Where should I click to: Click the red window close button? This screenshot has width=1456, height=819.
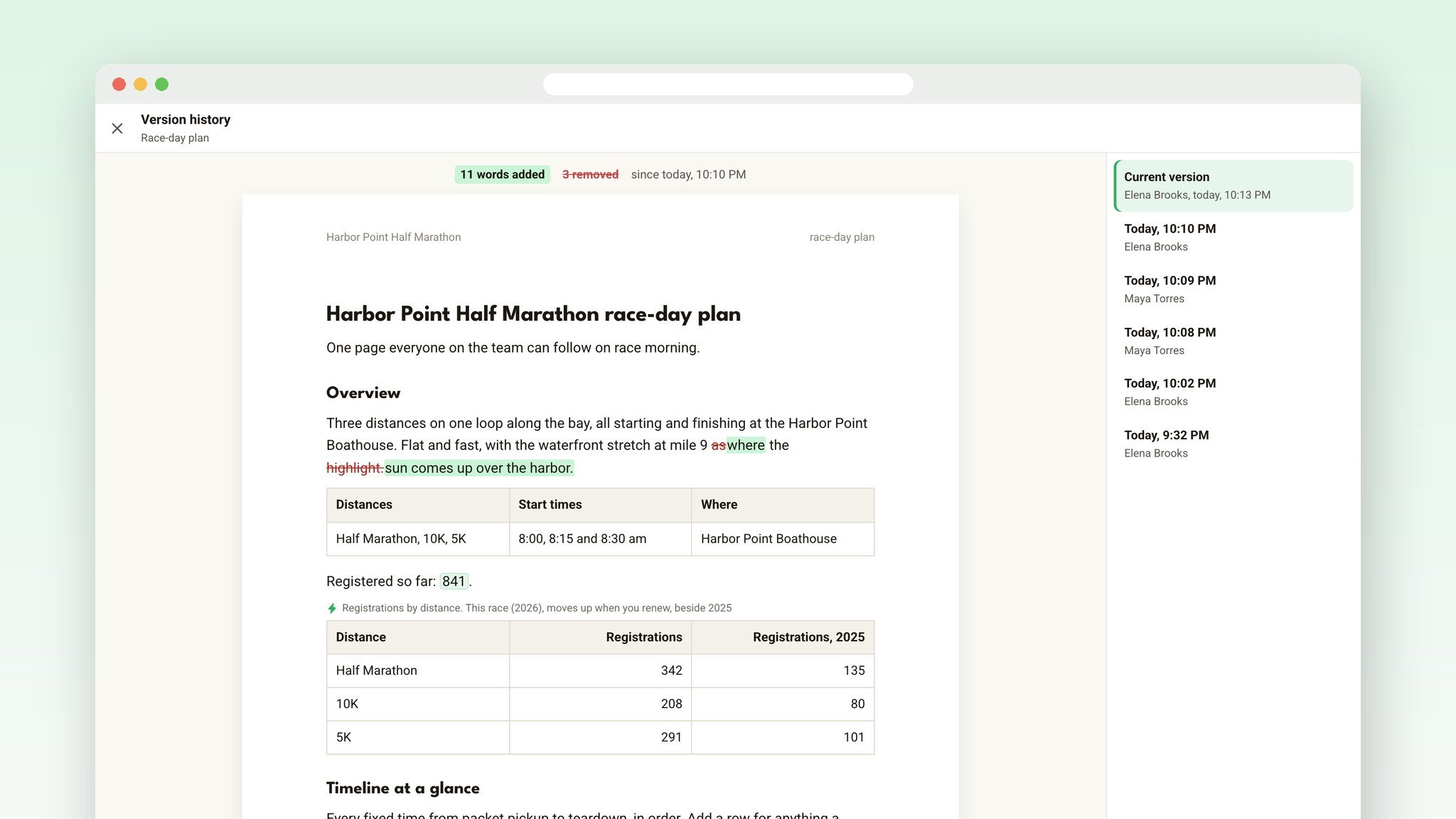coord(119,84)
